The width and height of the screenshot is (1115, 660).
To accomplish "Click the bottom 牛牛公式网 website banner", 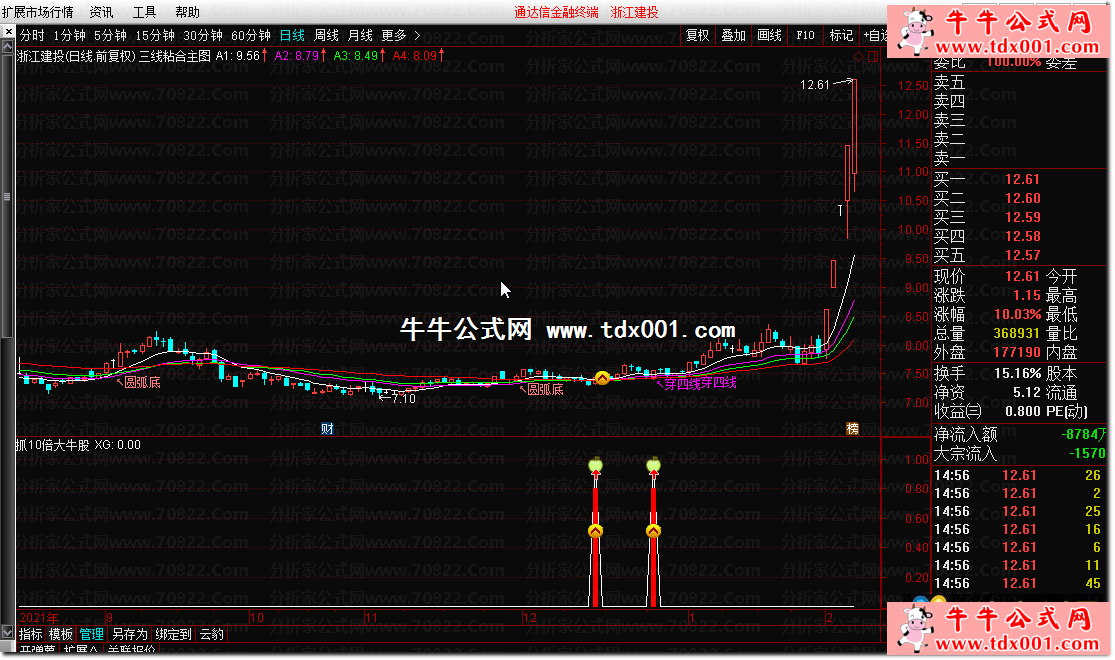I will click(x=999, y=629).
